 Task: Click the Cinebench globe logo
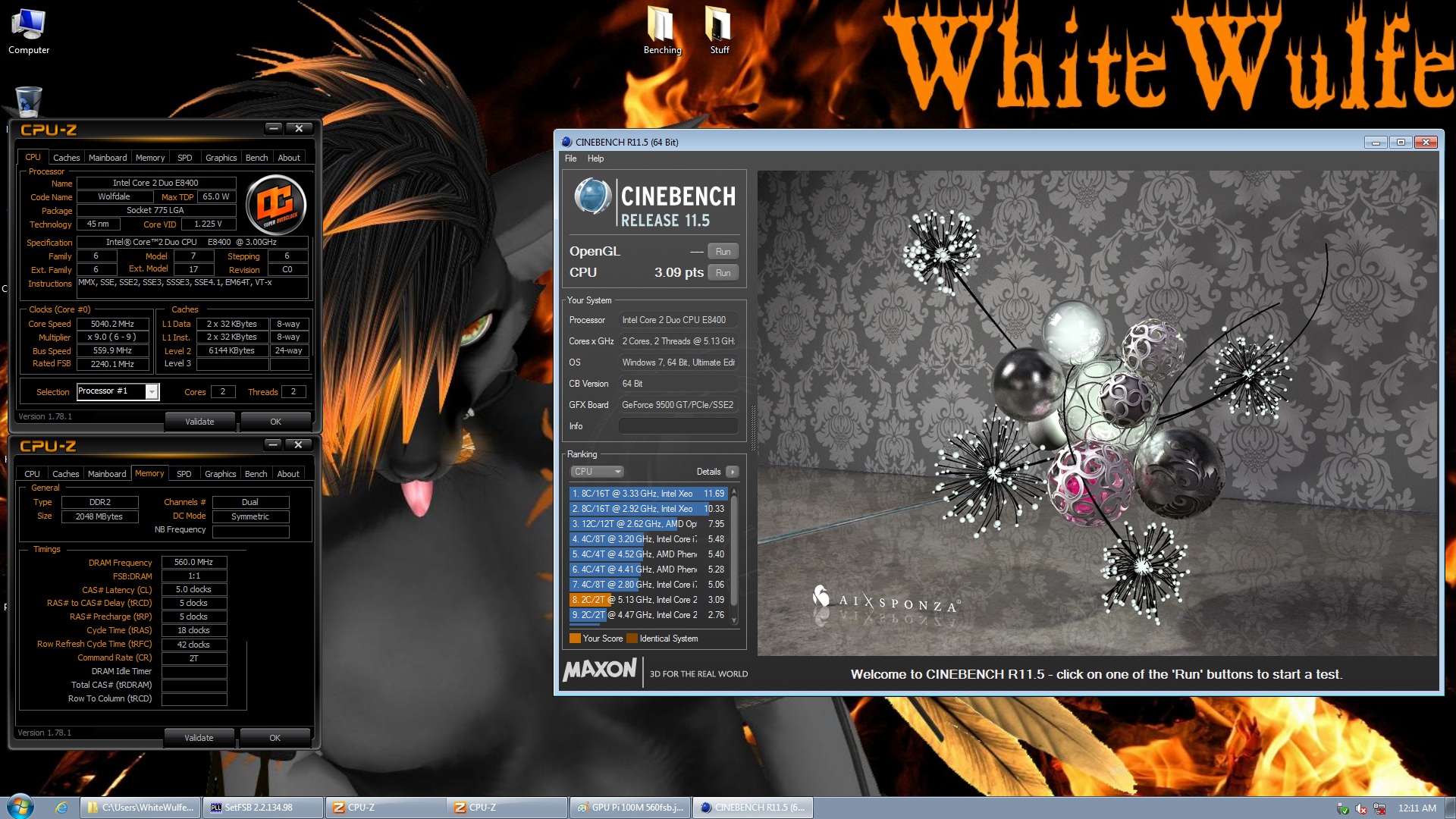[592, 196]
